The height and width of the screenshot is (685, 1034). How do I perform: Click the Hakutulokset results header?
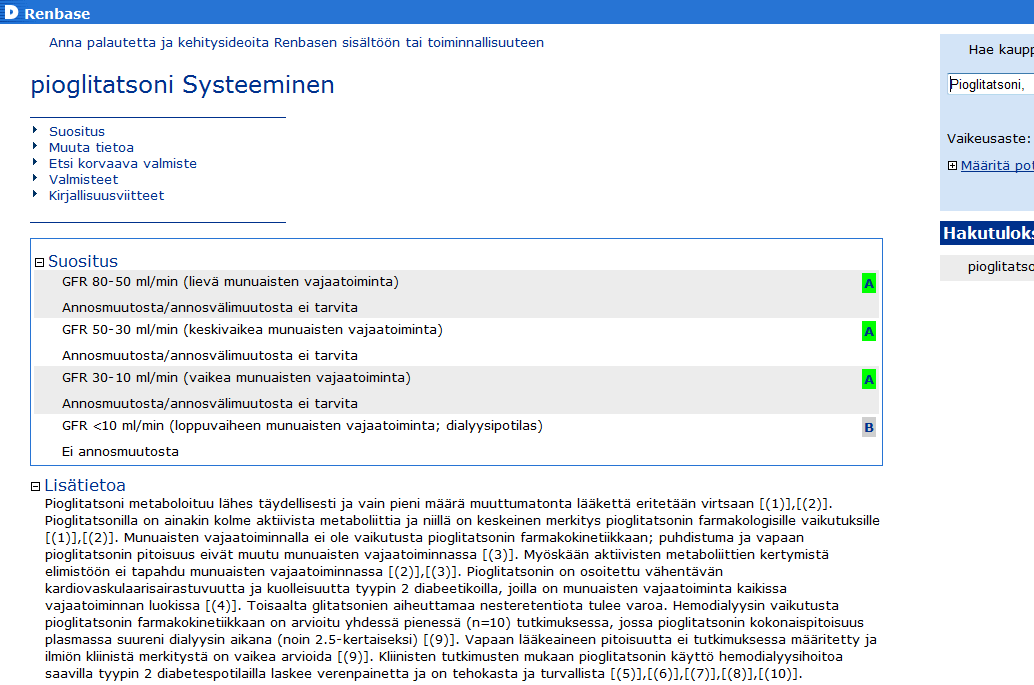(988, 233)
